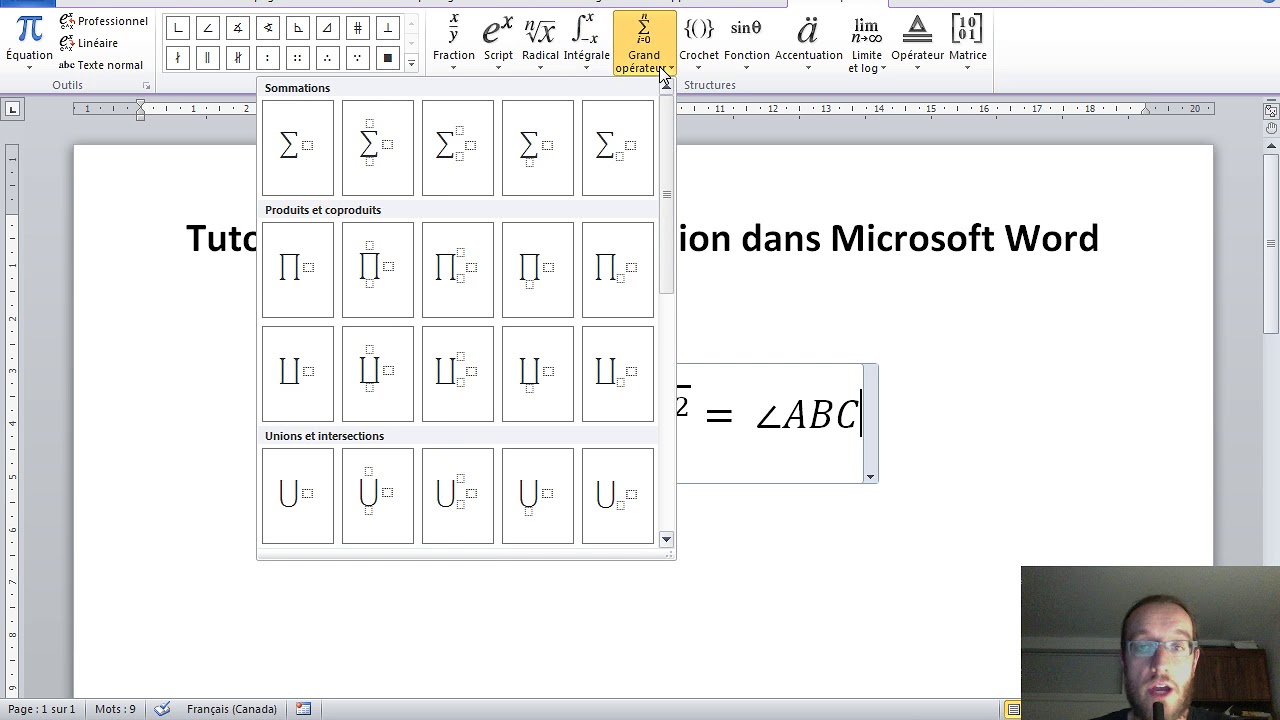Insert the perpendicular symbol

pos(388,28)
